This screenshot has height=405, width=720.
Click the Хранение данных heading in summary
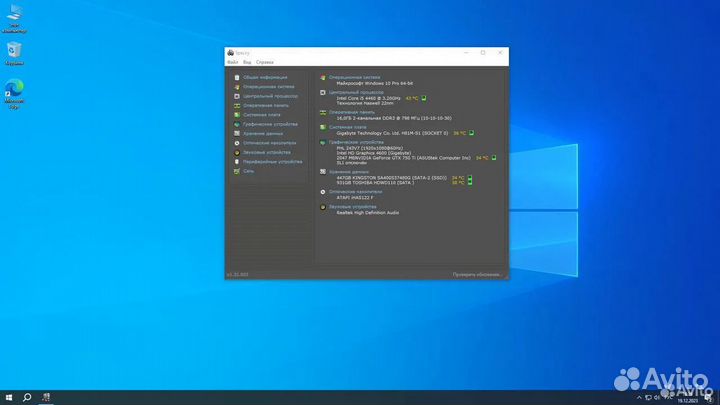[x=349, y=171]
